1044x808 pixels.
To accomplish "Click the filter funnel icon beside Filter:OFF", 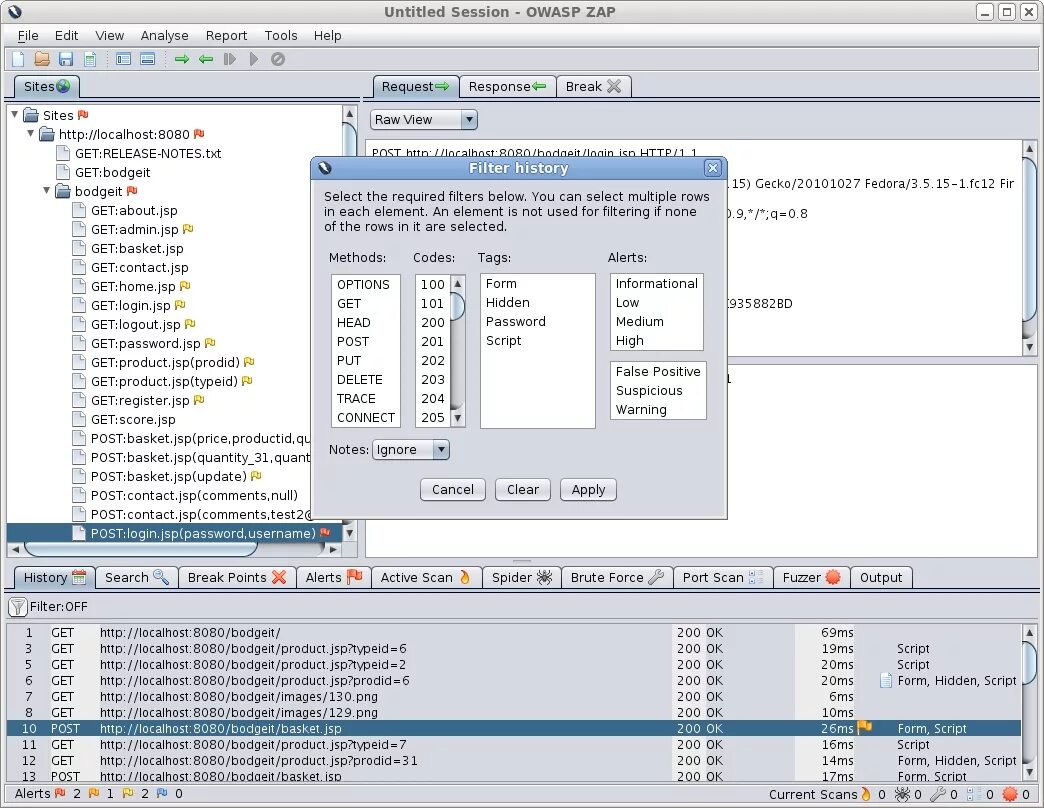I will 17,606.
